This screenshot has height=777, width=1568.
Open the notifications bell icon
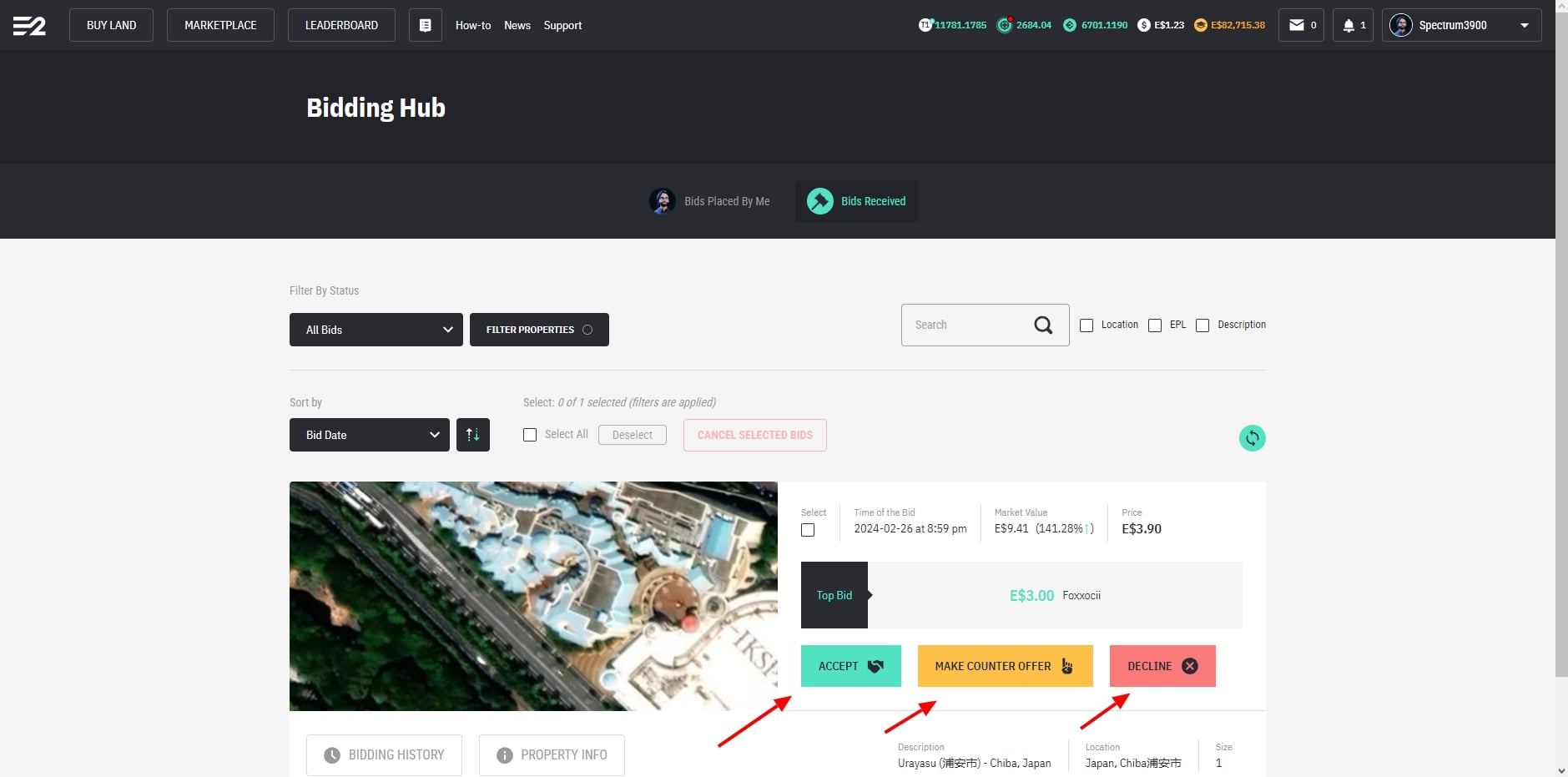(1348, 25)
